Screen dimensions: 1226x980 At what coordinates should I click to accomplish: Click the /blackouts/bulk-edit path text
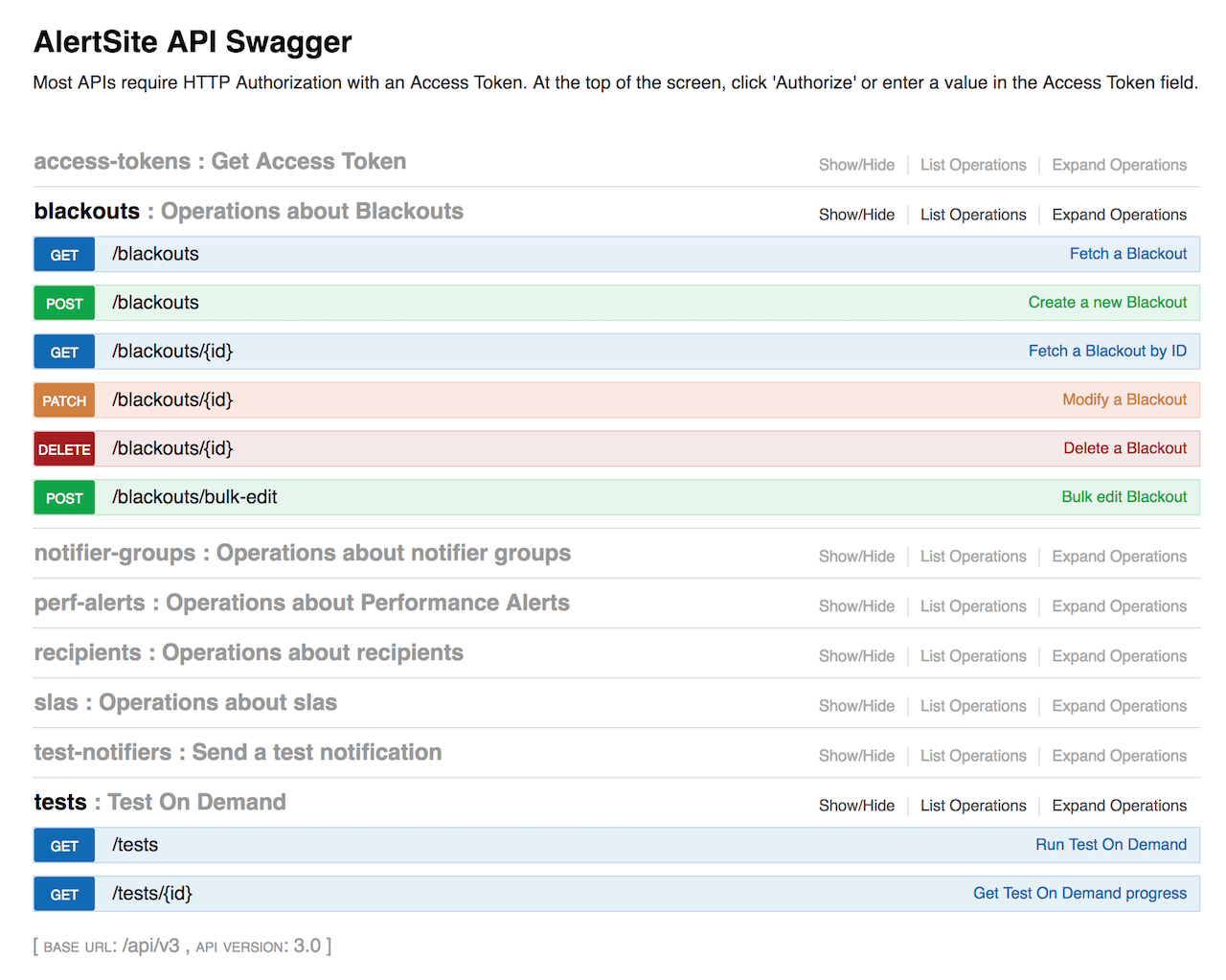[194, 497]
